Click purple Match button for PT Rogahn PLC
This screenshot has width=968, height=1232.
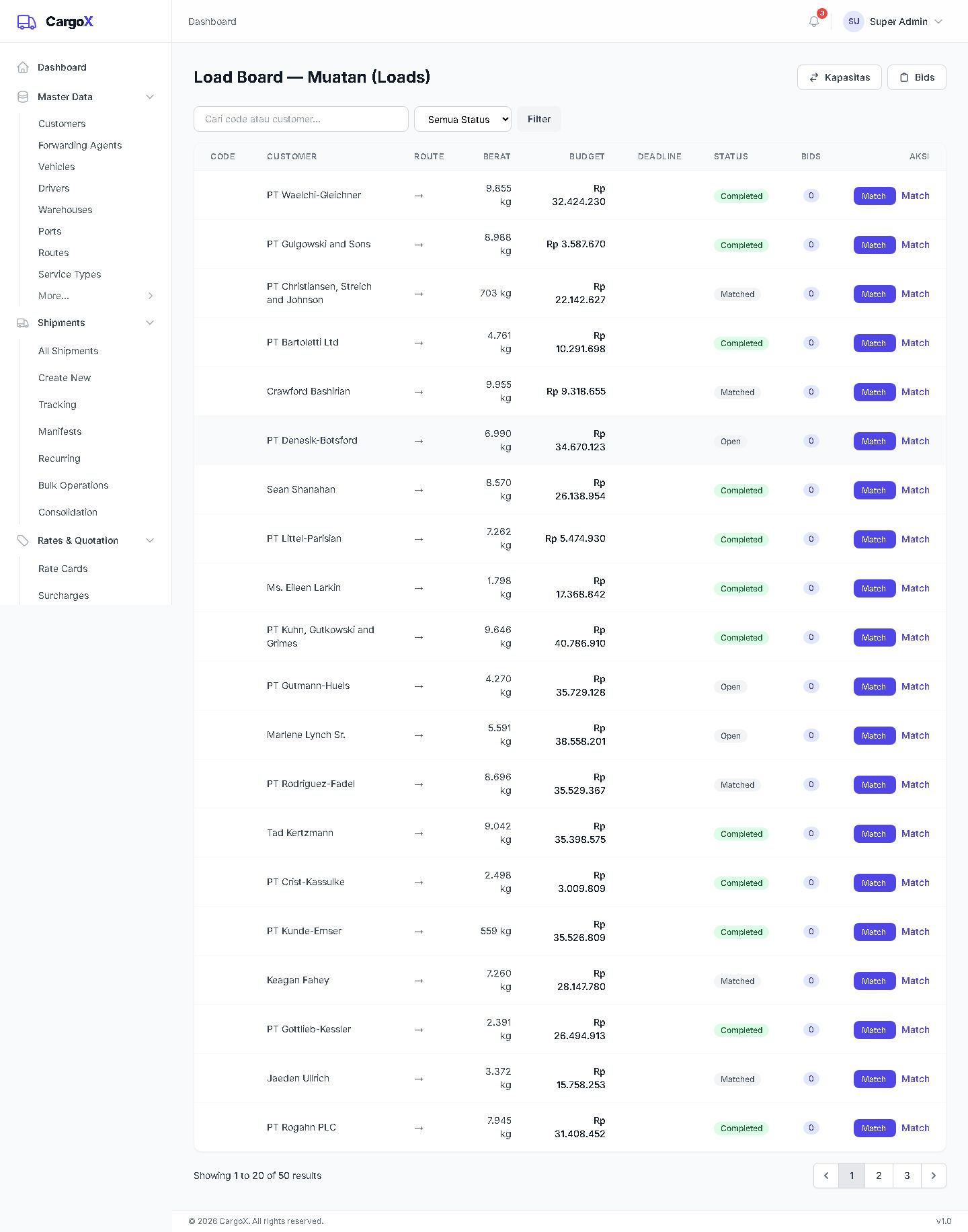[875, 1128]
